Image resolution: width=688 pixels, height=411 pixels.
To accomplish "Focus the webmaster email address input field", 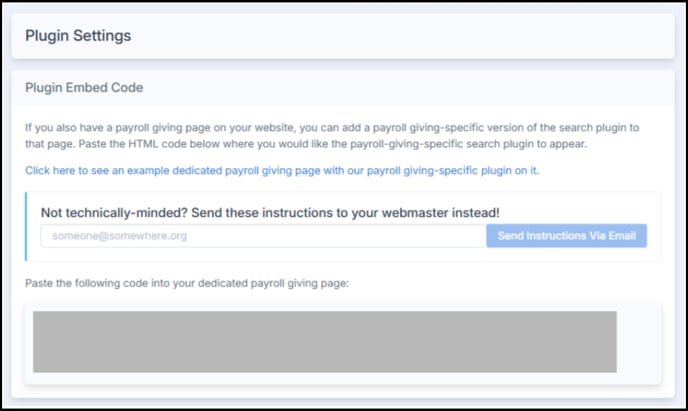I will (263, 236).
